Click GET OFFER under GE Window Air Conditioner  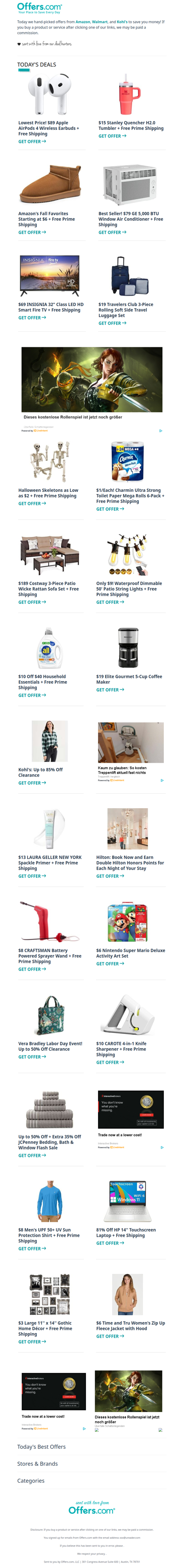(113, 233)
